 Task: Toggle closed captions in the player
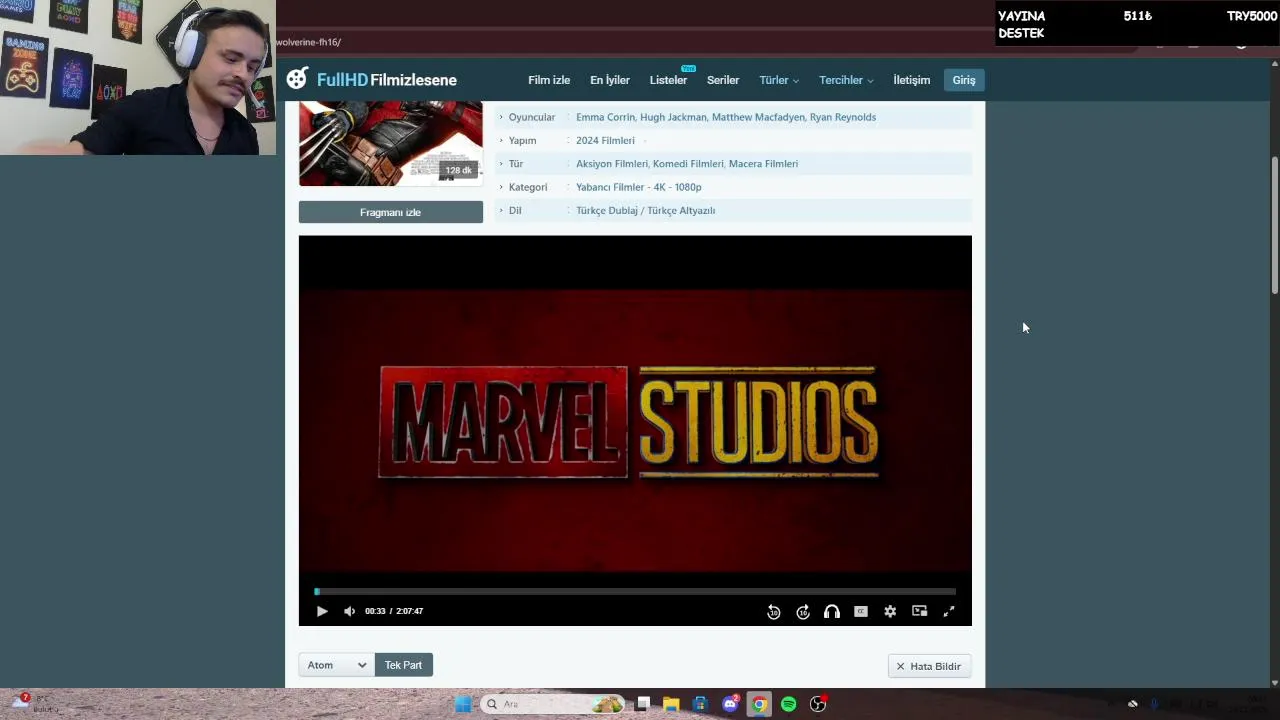[861, 611]
